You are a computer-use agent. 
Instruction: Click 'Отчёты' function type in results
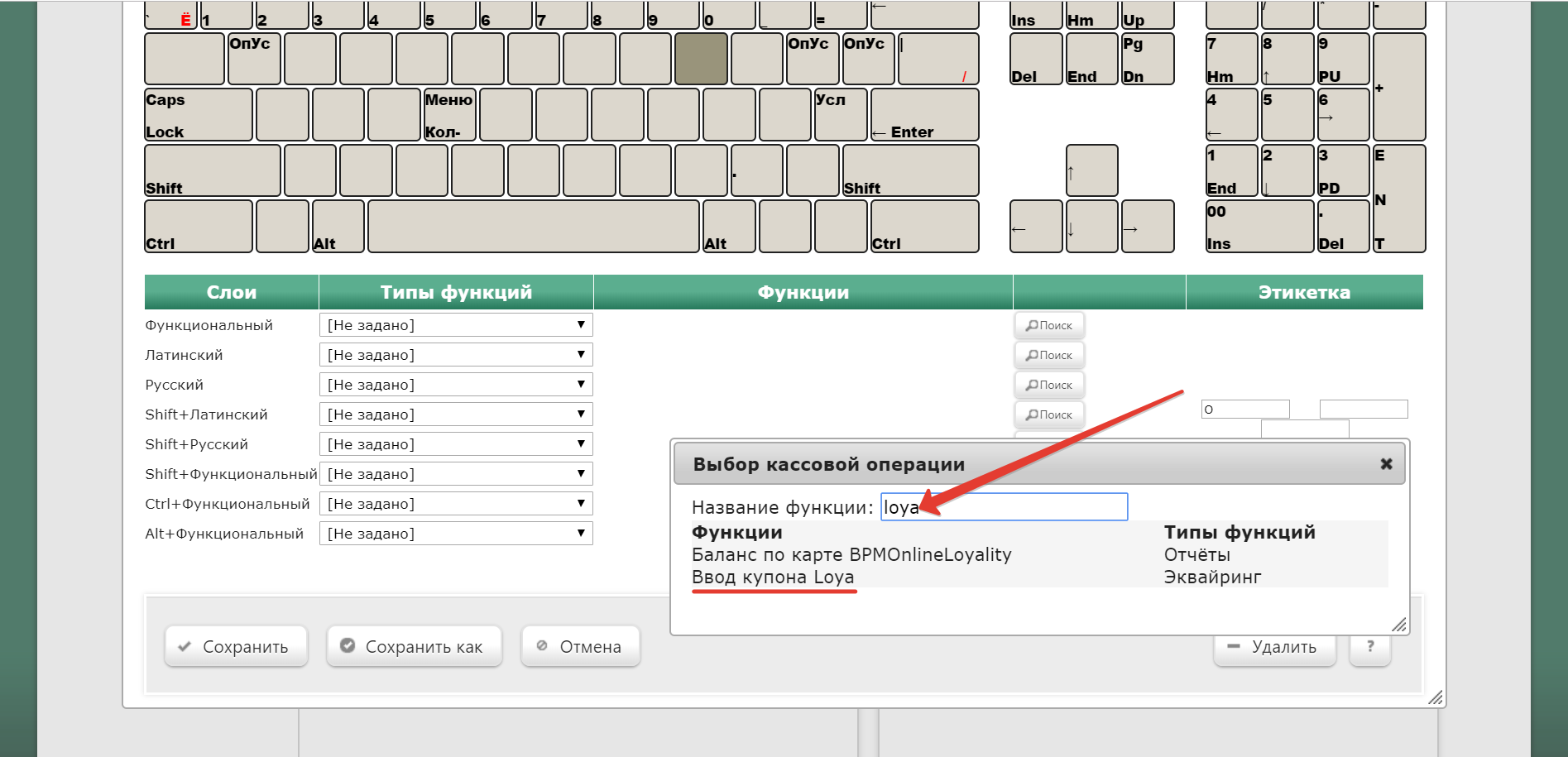click(1197, 554)
